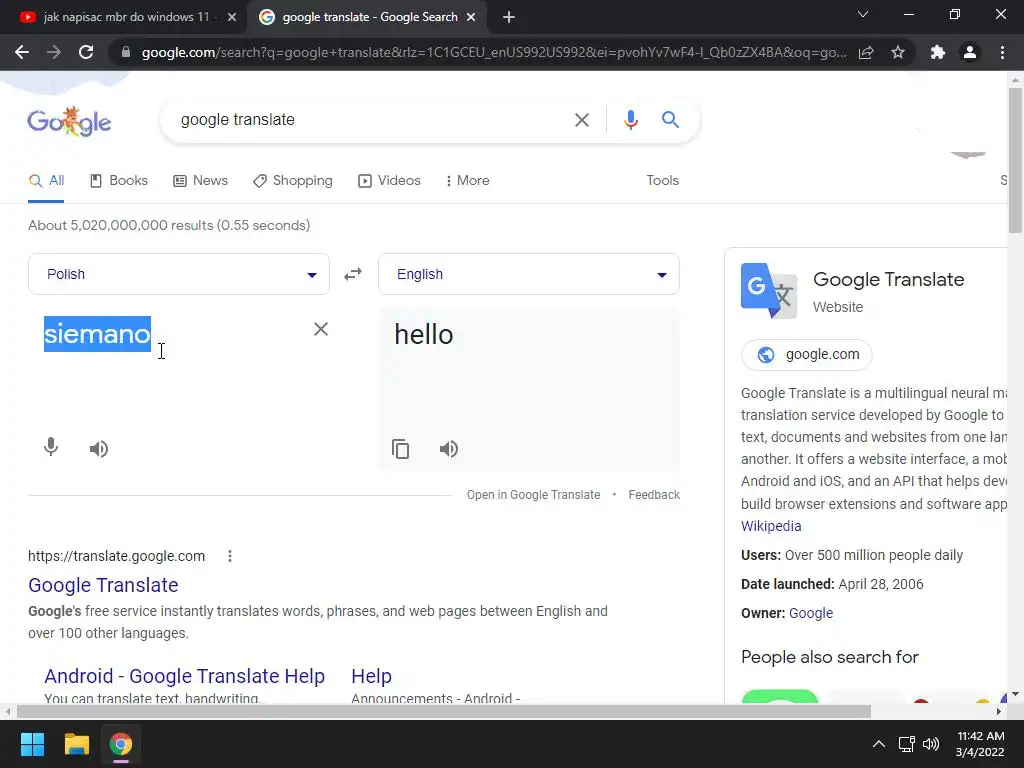The image size is (1024, 768).
Task: Listen to the Polish source text
Action: (x=99, y=449)
